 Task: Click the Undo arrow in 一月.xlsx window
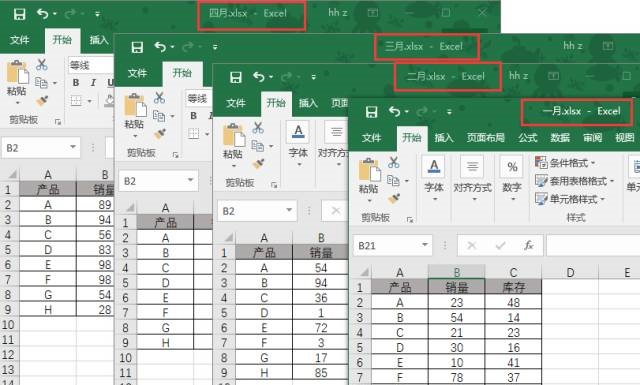coord(394,111)
